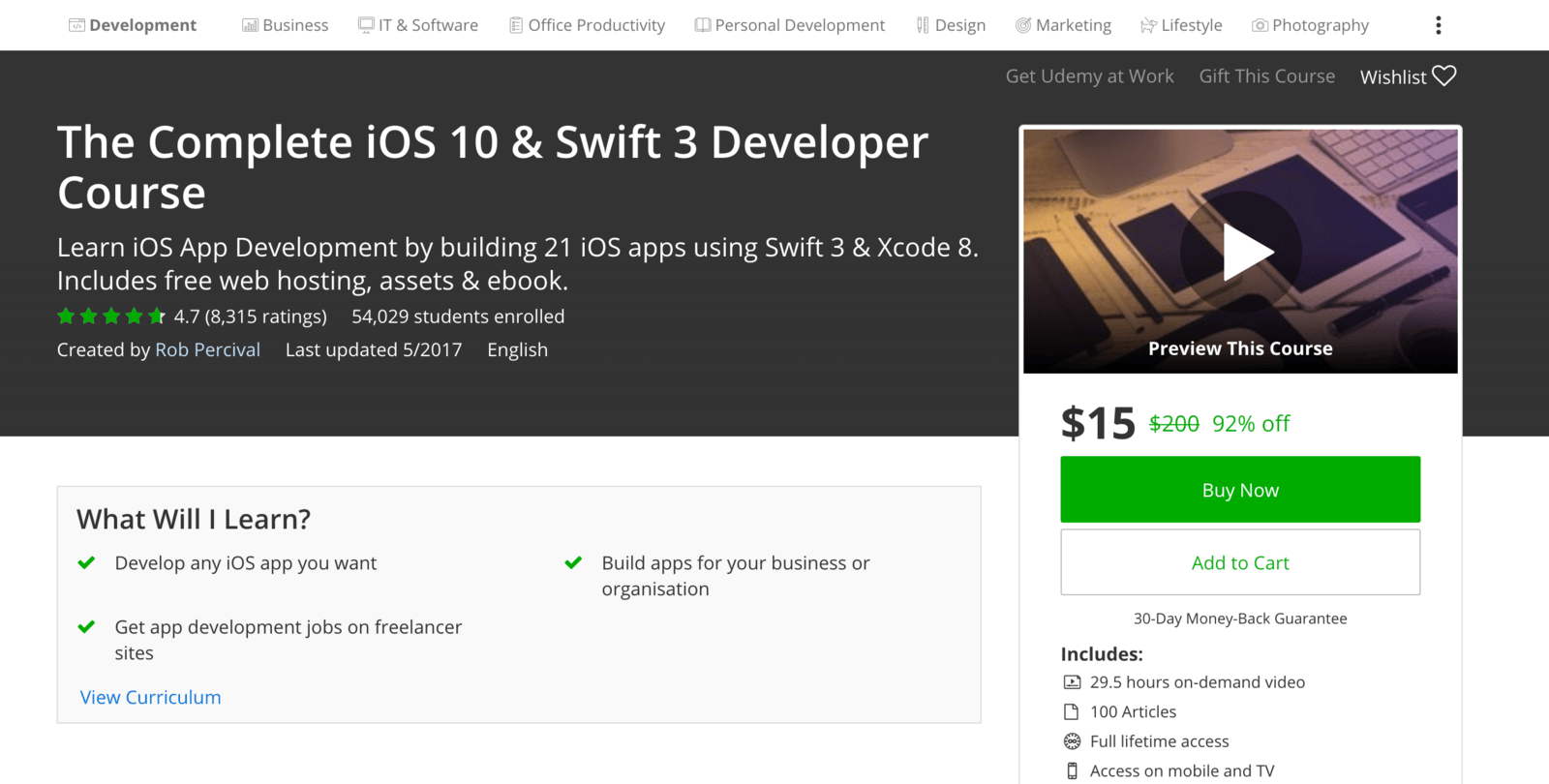1549x784 pixels.
Task: Click the lifetime access icon
Action: click(1072, 741)
